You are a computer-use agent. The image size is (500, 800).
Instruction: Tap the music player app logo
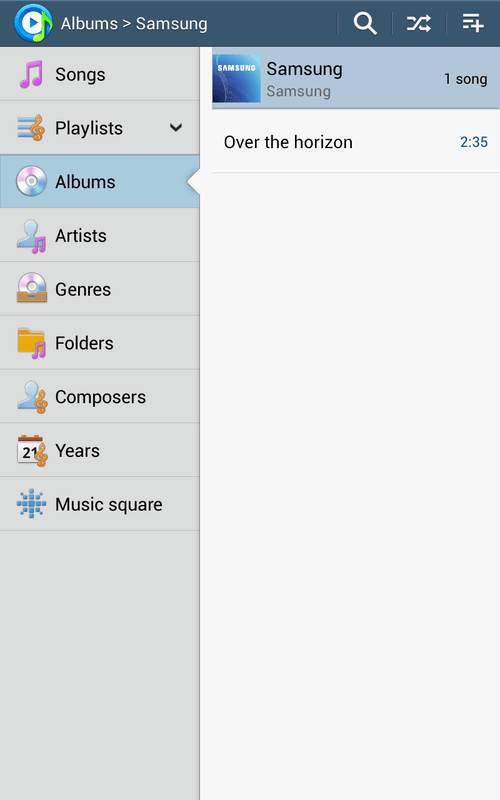coord(33,23)
